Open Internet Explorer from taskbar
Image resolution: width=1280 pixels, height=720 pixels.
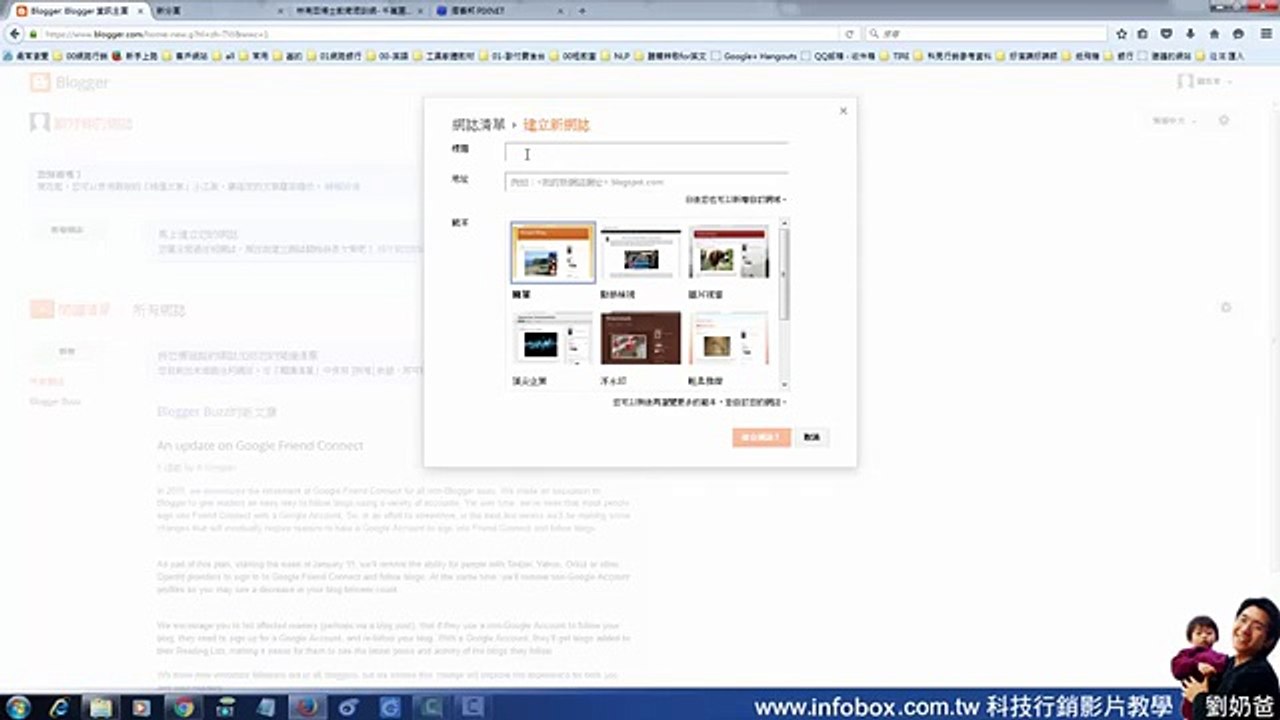tap(61, 707)
